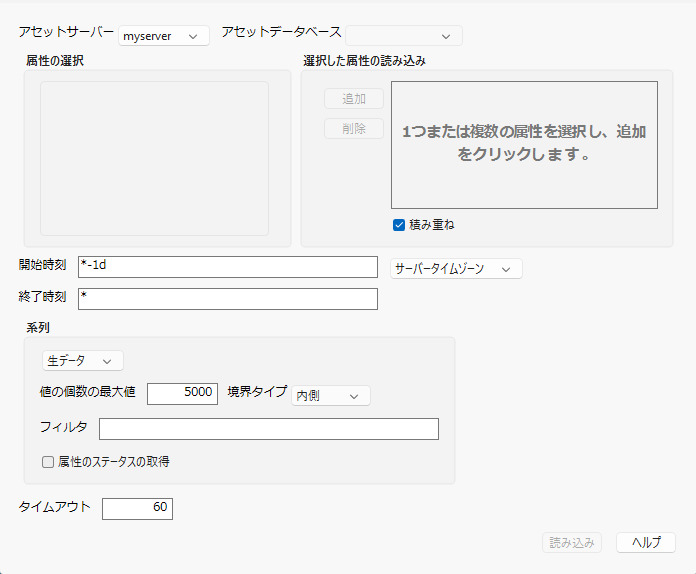This screenshot has height=574, width=696.
Task: Click the フィルタ text field
Action: pyautogui.click(x=269, y=429)
